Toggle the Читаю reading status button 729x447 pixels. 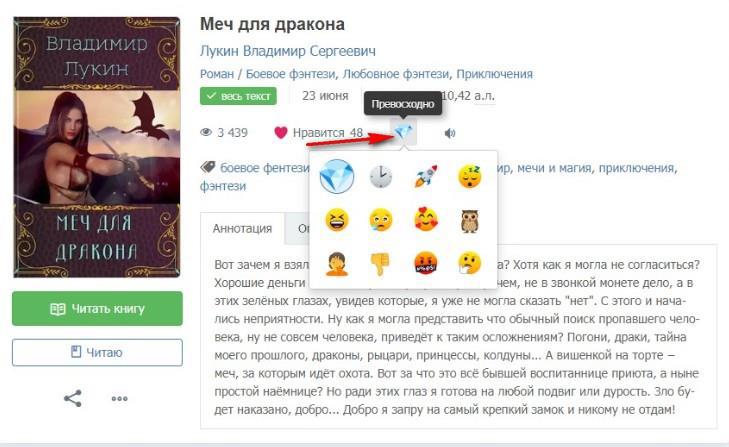coord(97,353)
